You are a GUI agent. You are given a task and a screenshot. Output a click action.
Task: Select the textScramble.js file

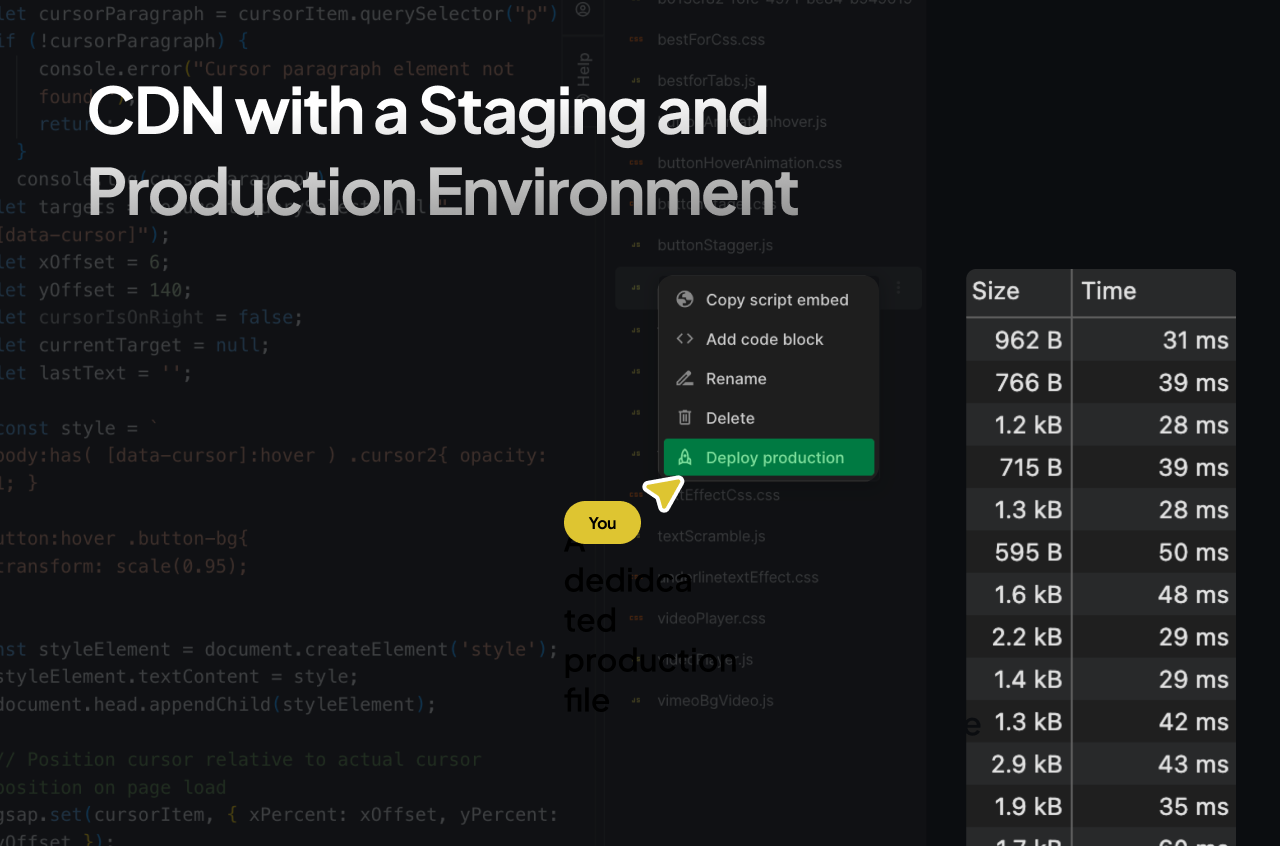click(x=711, y=536)
